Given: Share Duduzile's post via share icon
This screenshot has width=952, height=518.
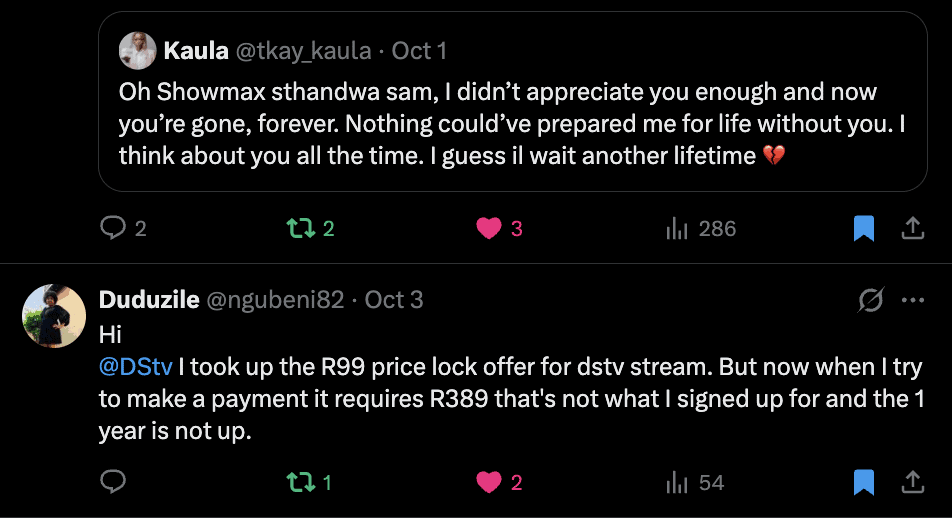Looking at the screenshot, I should tap(913, 482).
